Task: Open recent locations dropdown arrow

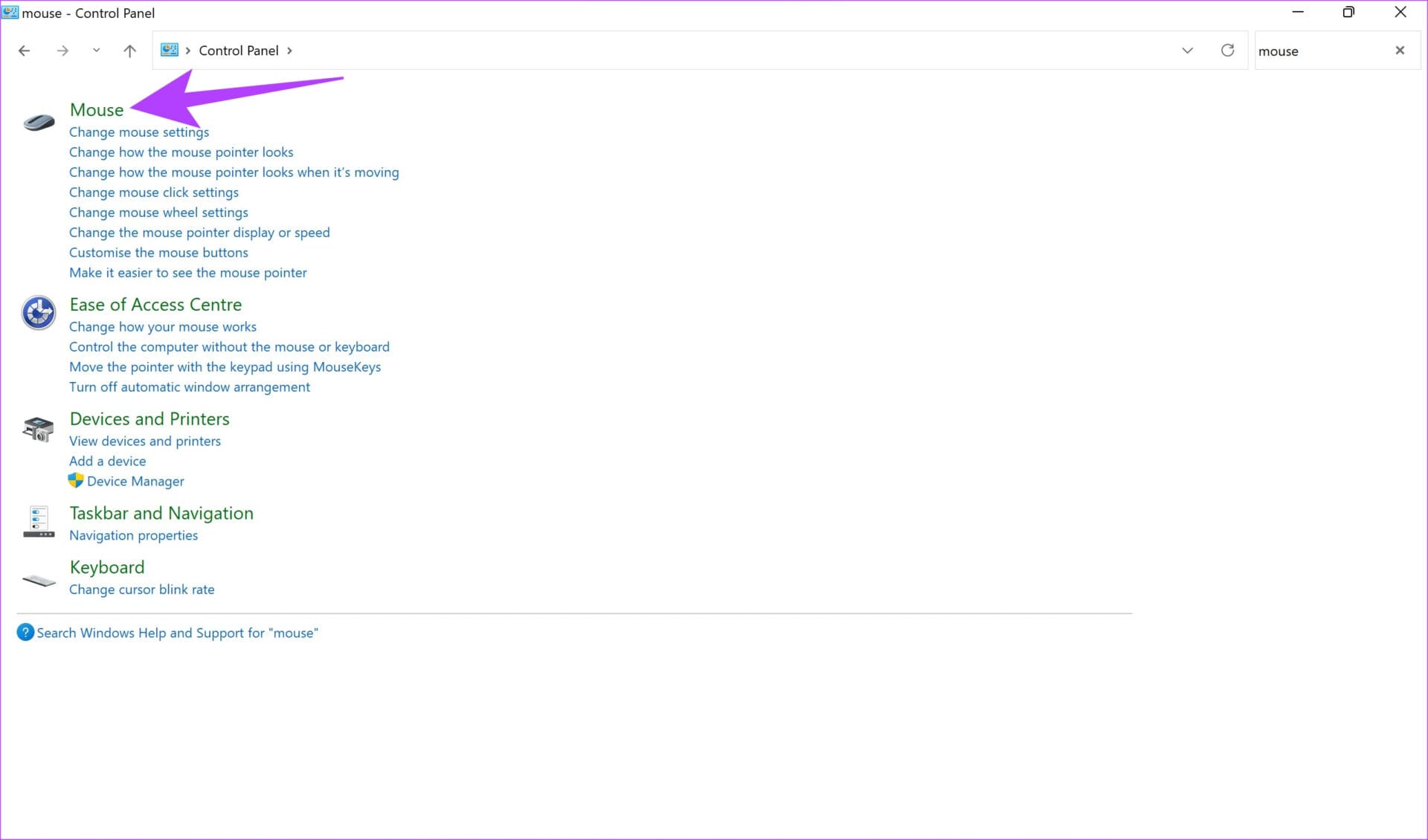Action: click(x=96, y=51)
